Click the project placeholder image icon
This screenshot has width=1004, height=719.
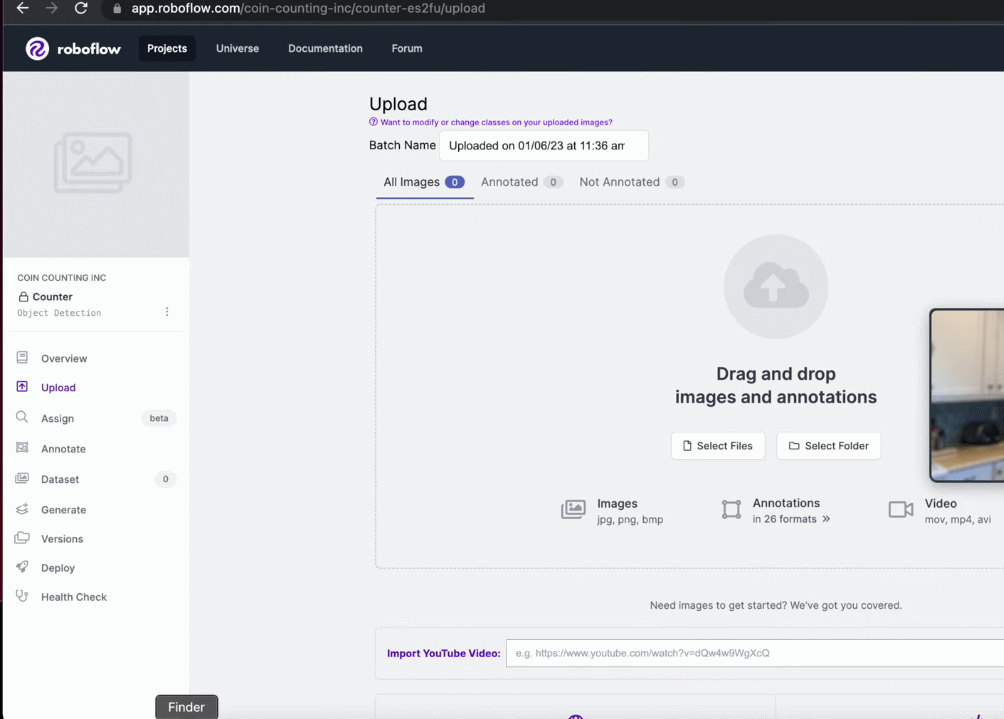pos(93,162)
